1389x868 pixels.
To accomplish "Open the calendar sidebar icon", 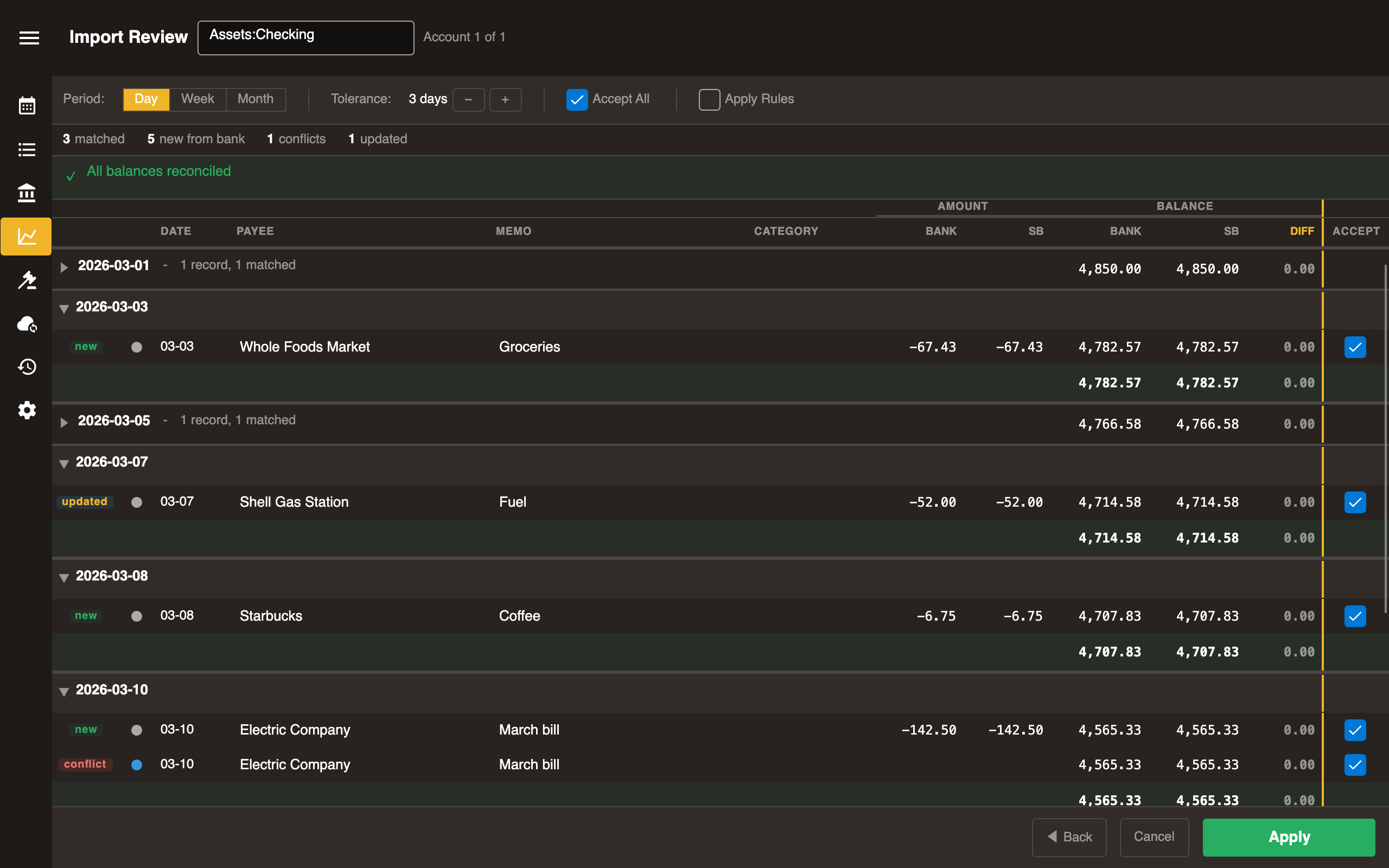I will coord(27,106).
